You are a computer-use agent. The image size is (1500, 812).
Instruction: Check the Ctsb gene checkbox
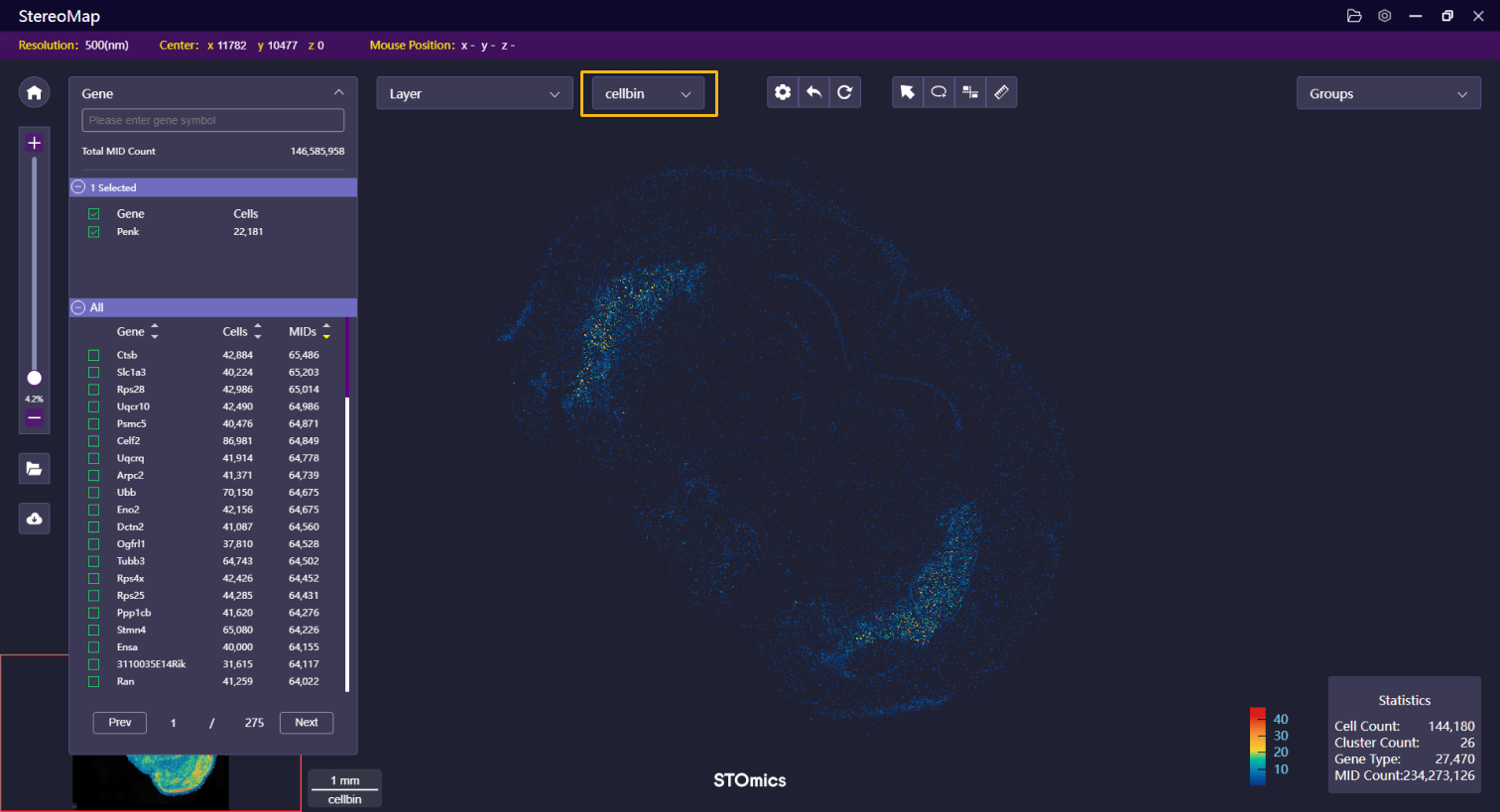pos(94,355)
